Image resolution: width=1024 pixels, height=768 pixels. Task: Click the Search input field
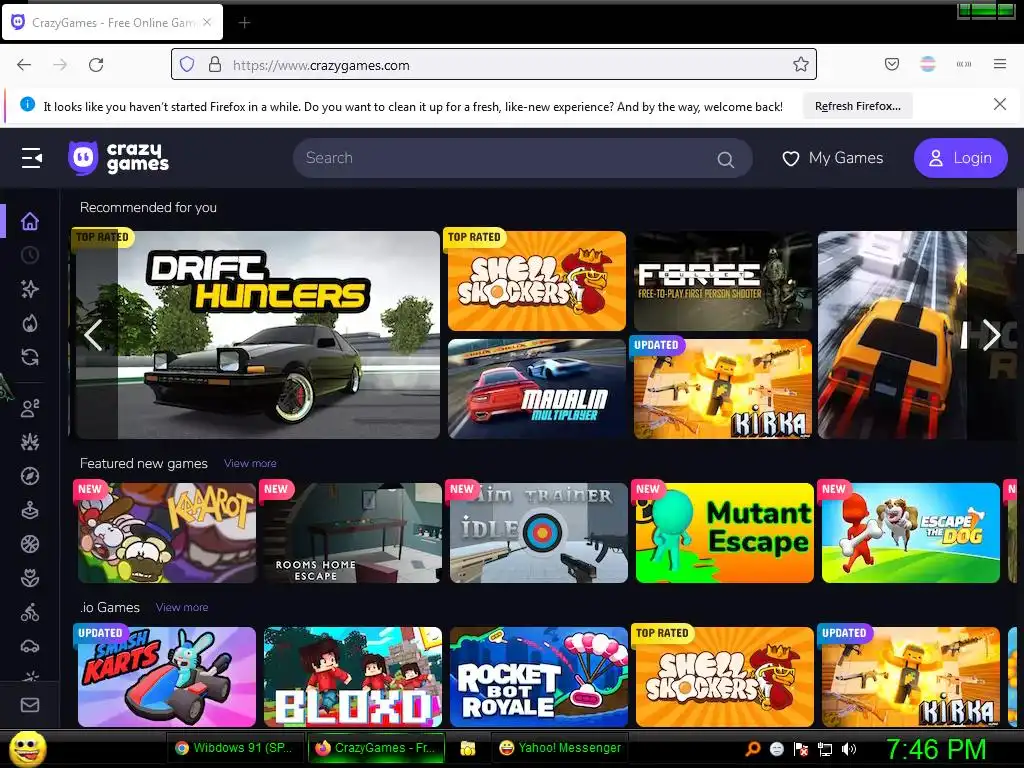pyautogui.click(x=522, y=158)
